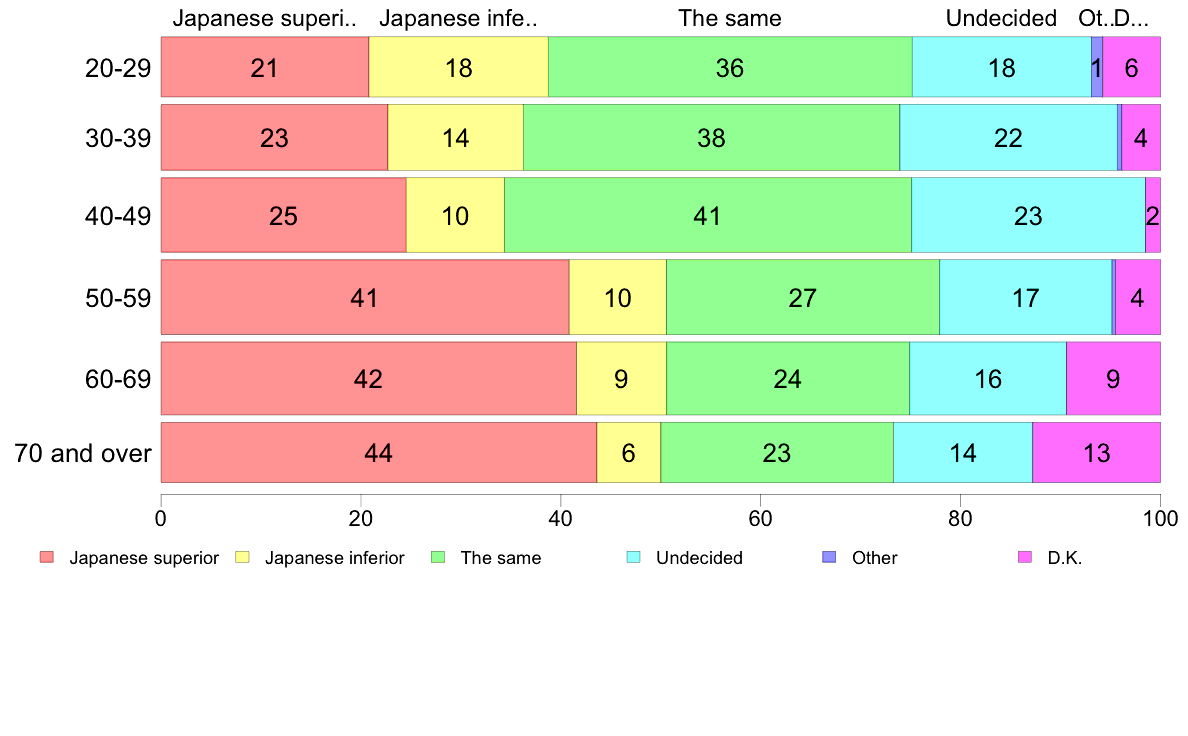The image size is (1188, 736).
Task: Click the 60 tick on the x-axis
Action: click(x=760, y=518)
